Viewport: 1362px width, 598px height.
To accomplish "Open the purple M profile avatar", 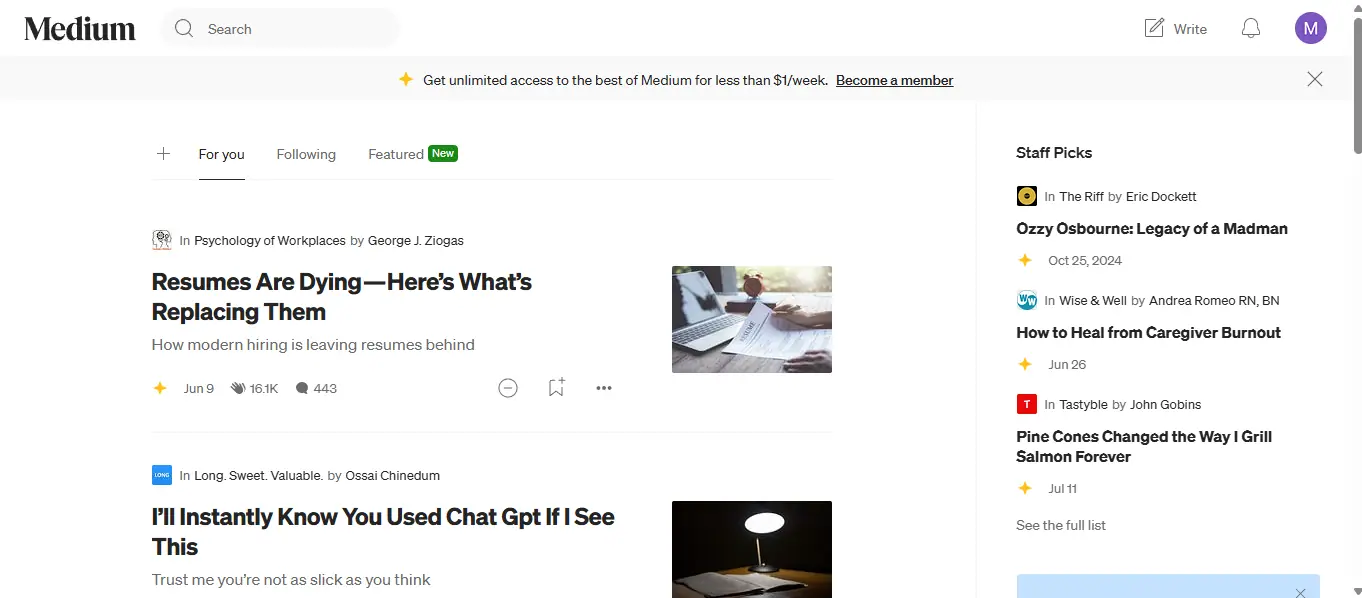I will pyautogui.click(x=1310, y=28).
